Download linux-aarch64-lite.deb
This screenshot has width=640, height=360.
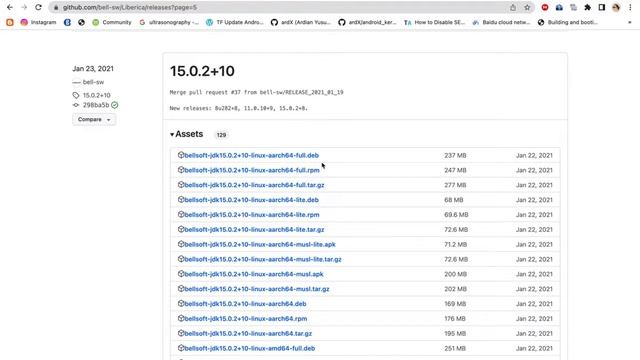[x=251, y=200]
